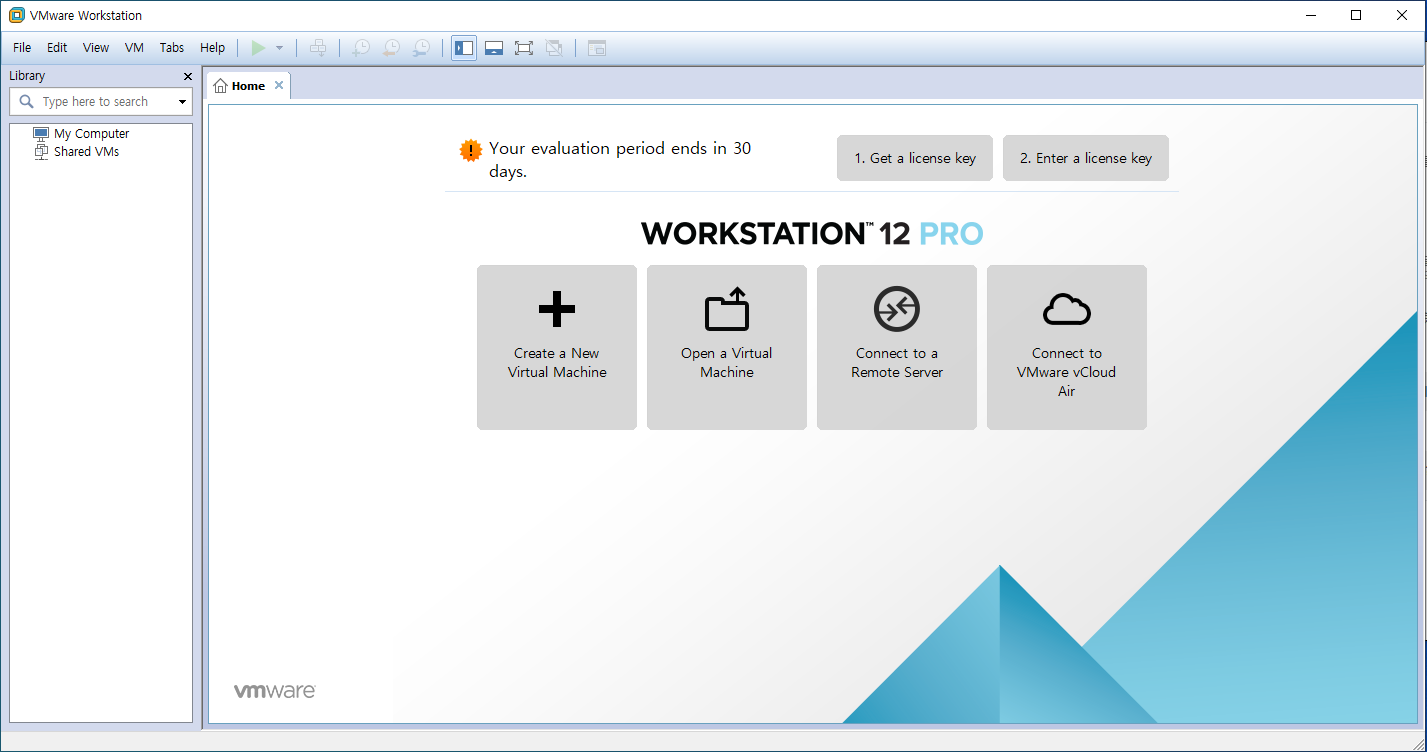Click the Take Snapshot clock icon
Screen dimensions: 1427x752
[361, 47]
